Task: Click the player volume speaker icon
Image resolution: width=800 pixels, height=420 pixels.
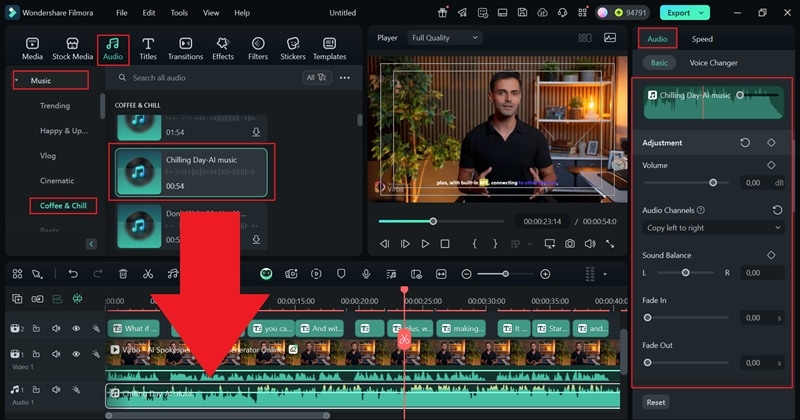Action: pyautogui.click(x=590, y=244)
